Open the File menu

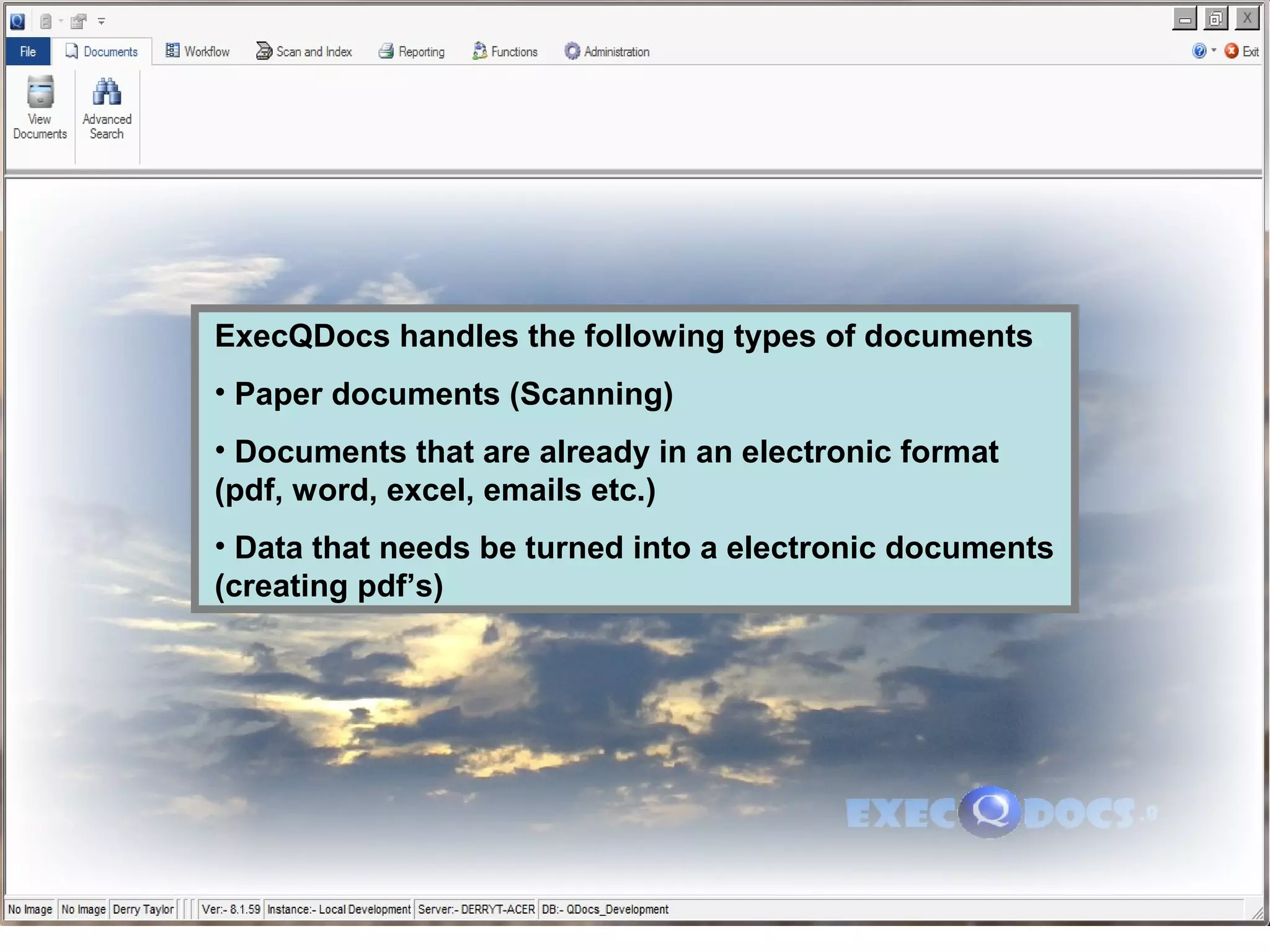(x=28, y=51)
